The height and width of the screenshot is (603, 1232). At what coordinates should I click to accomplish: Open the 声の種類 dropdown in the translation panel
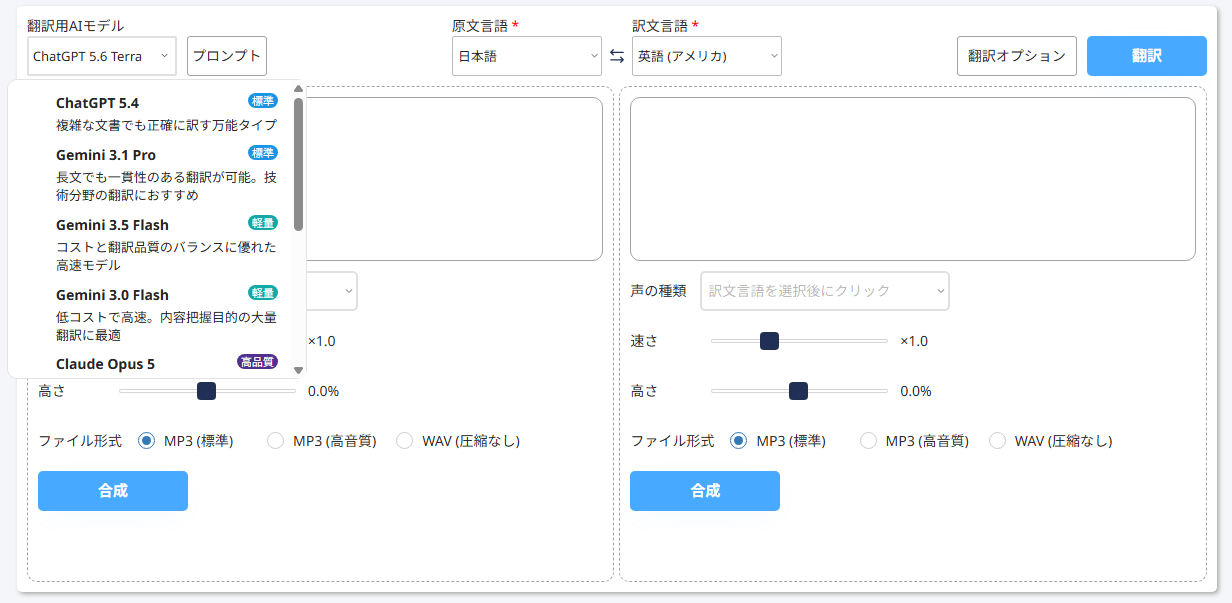[825, 291]
